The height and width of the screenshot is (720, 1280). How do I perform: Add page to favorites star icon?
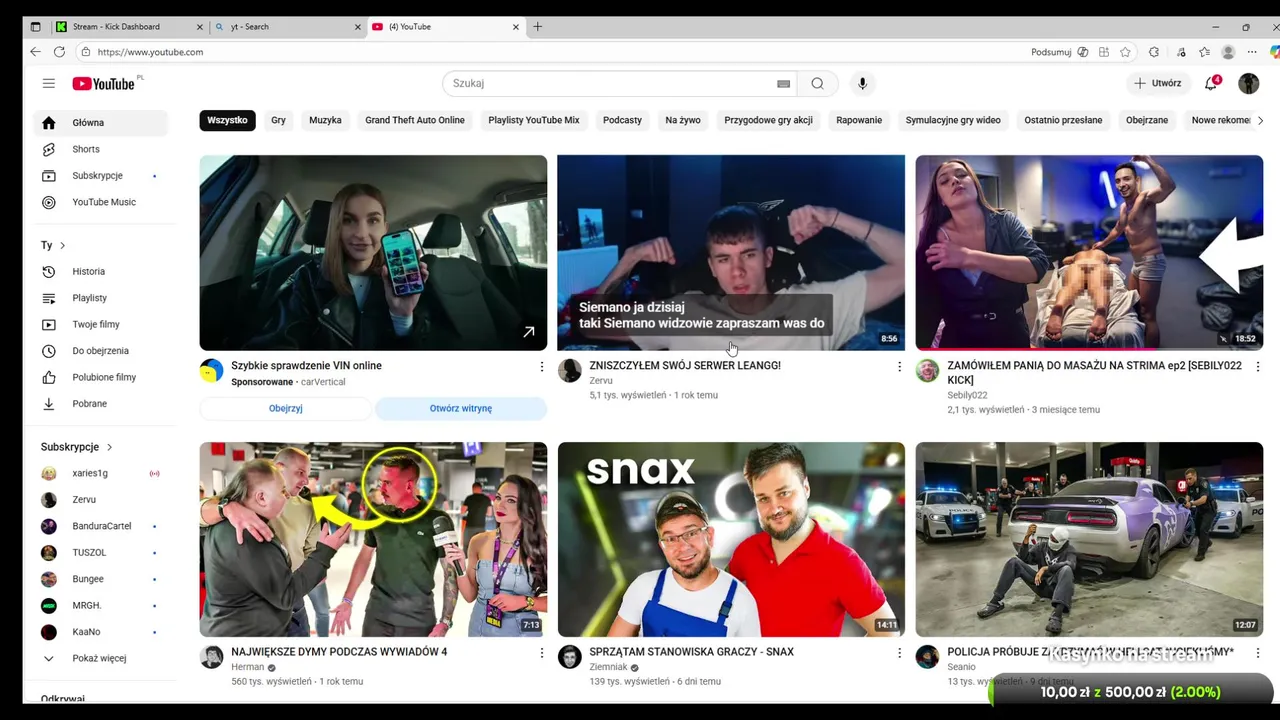coord(1125,52)
